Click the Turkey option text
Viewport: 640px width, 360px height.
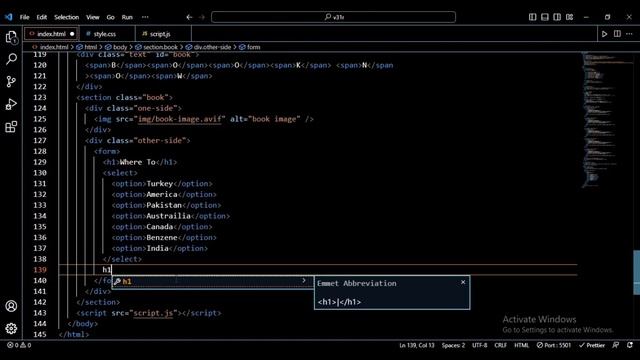click(160, 184)
